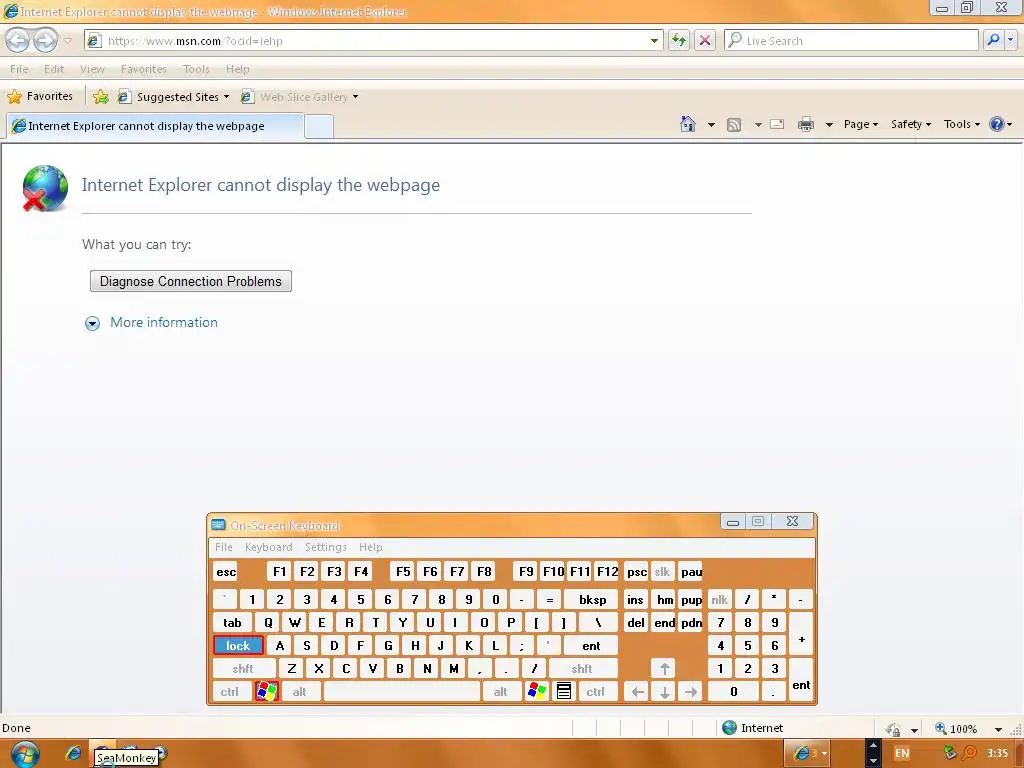Click the Print icon
1024x768 pixels.
click(806, 124)
